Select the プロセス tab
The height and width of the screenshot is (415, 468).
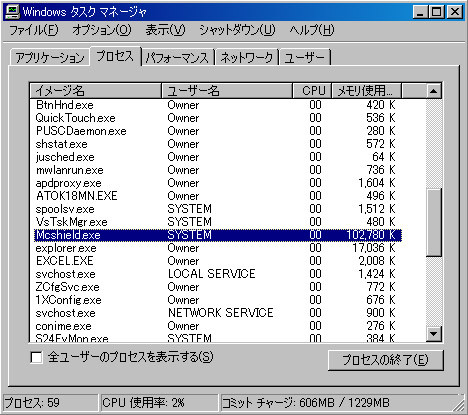click(x=115, y=56)
